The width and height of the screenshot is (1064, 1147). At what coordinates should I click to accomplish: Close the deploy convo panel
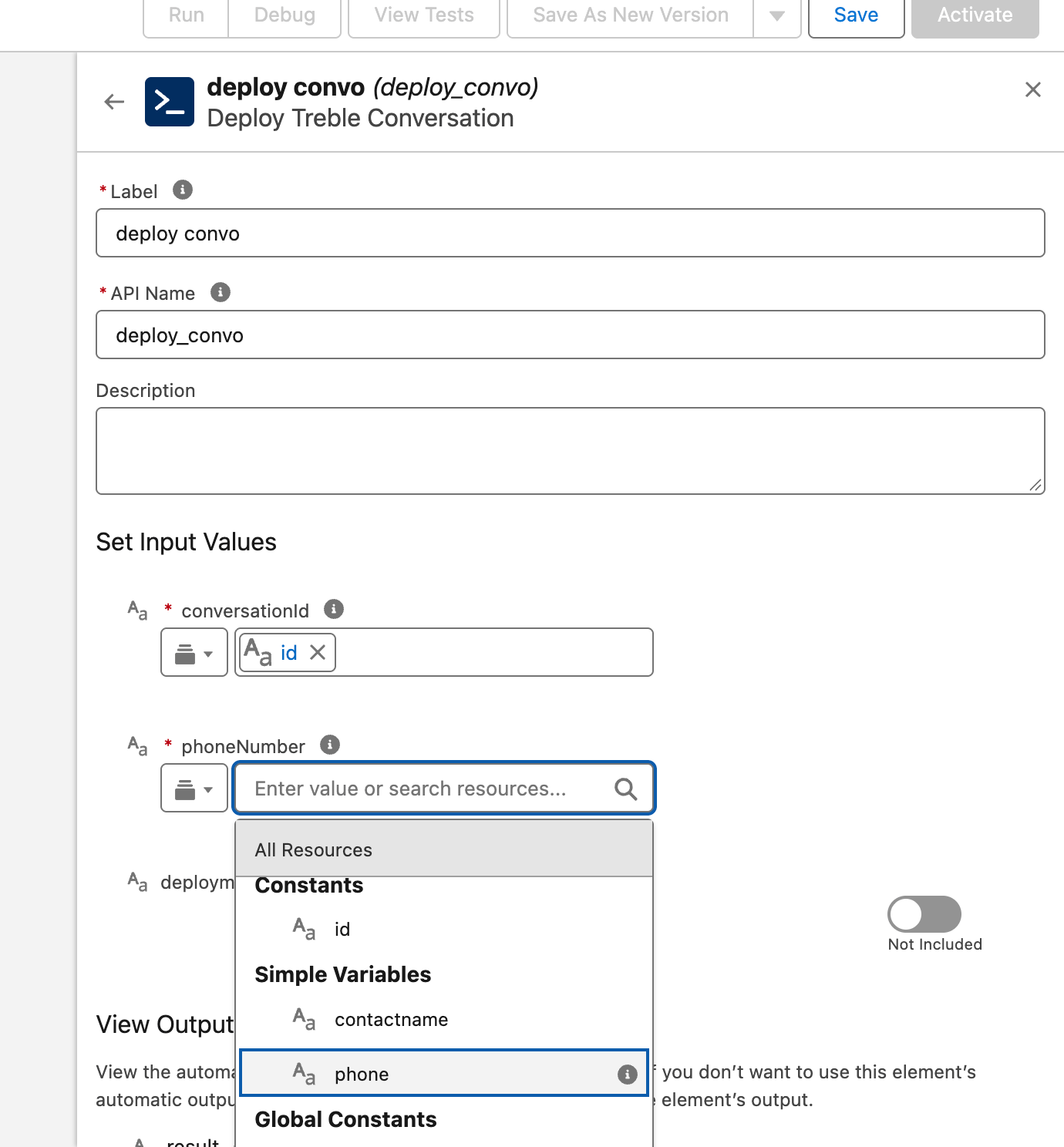[x=1033, y=89]
